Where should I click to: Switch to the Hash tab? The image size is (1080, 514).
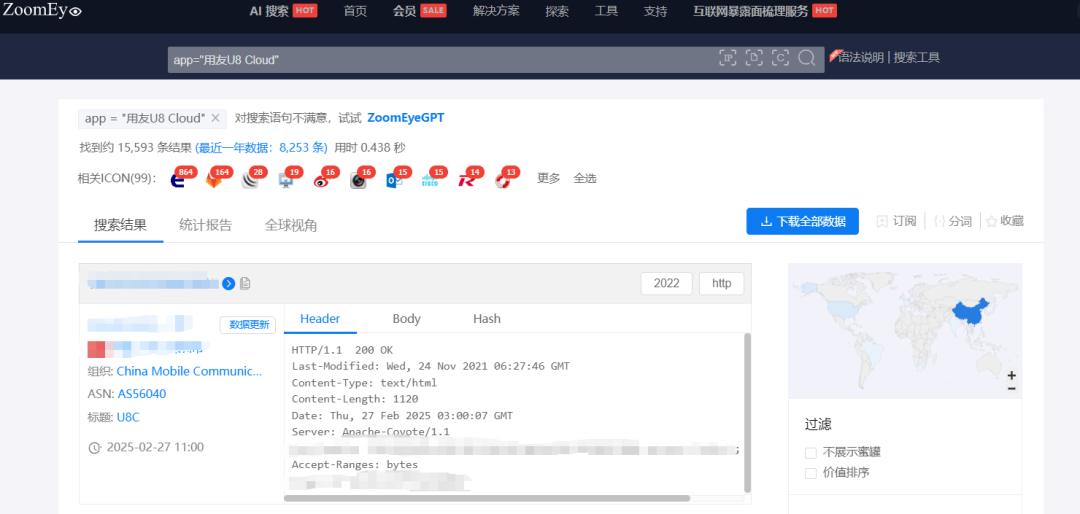coord(487,319)
